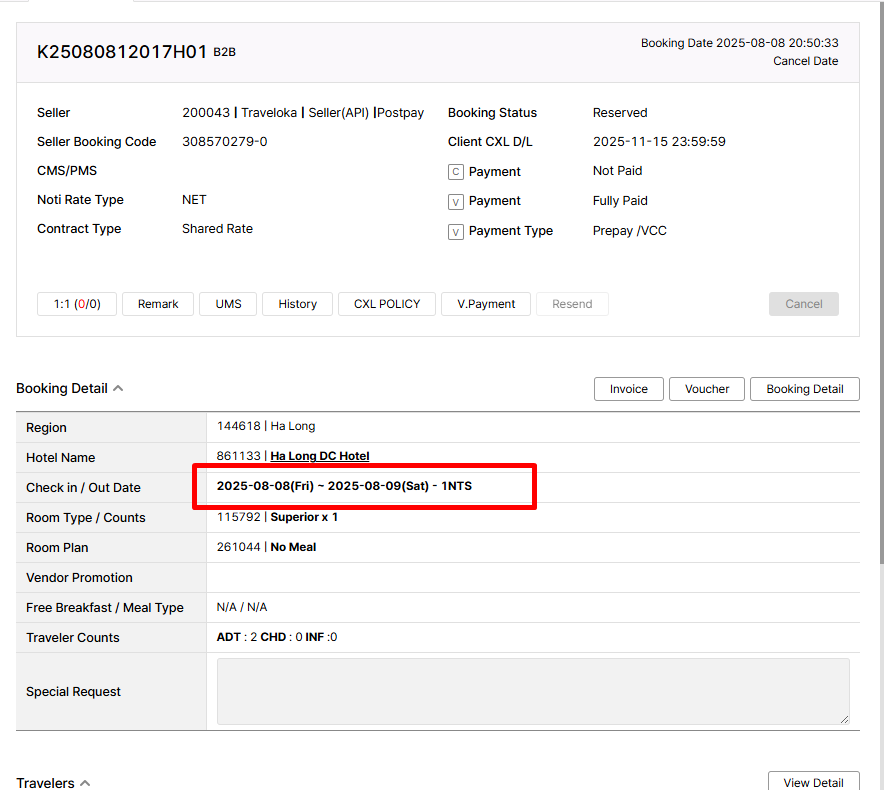Screen dimensions: 884x790
Task: Collapse the Travelers section chevron
Action: click(x=85, y=783)
